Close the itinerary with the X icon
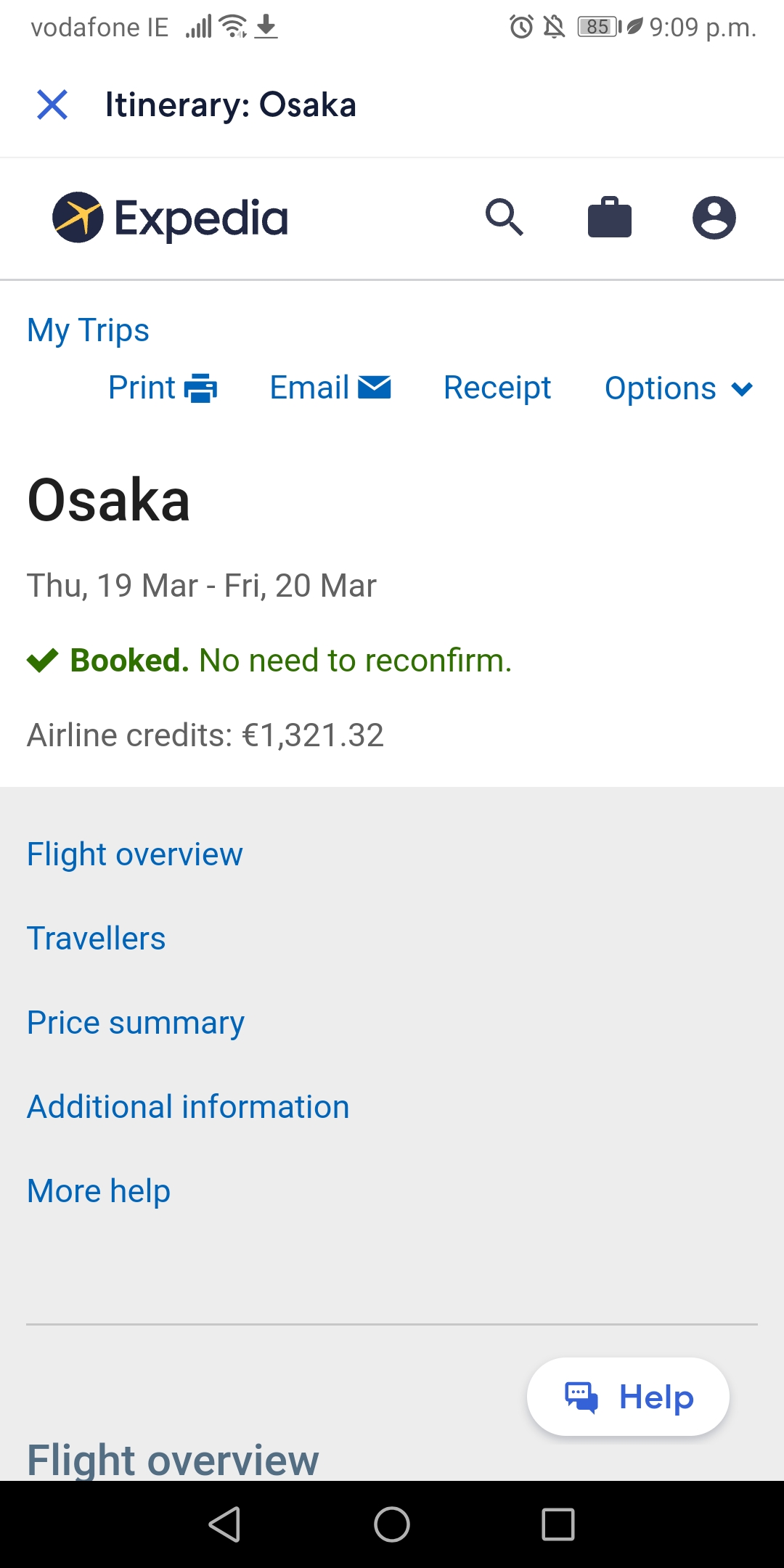This screenshot has width=784, height=1568. click(x=52, y=105)
